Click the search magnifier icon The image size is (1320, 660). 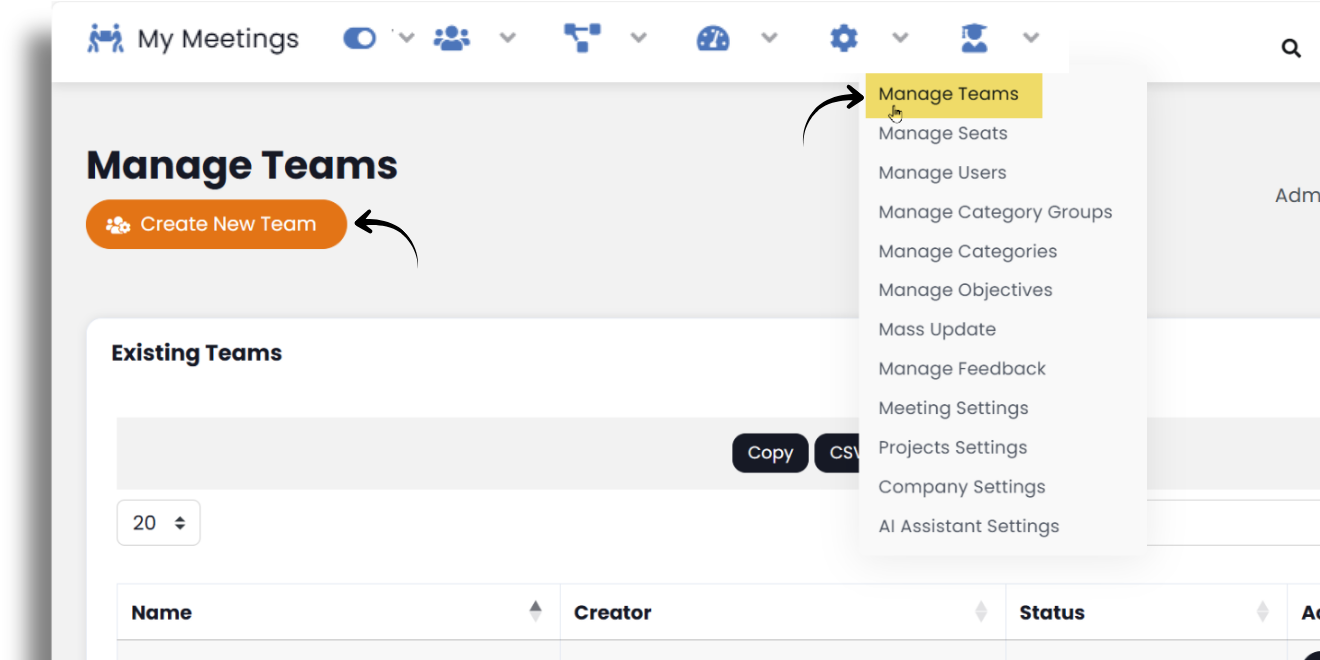[x=1291, y=48]
